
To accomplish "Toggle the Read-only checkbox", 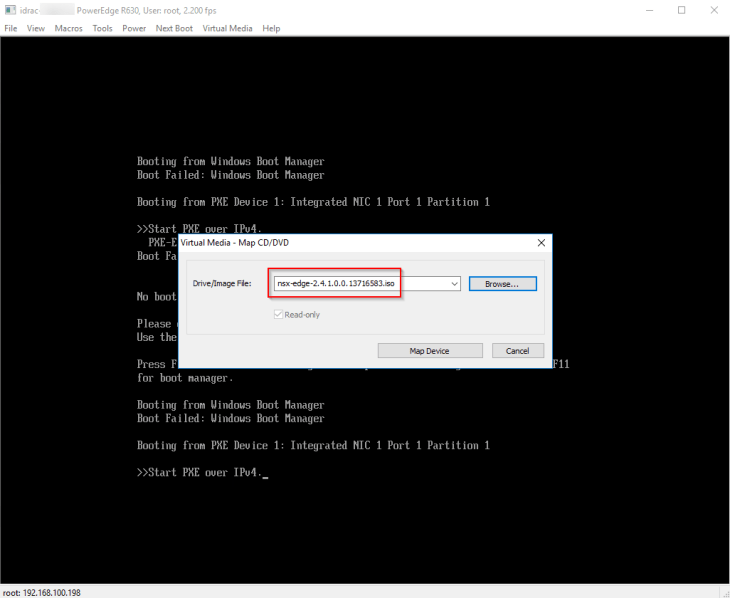I will [x=279, y=314].
